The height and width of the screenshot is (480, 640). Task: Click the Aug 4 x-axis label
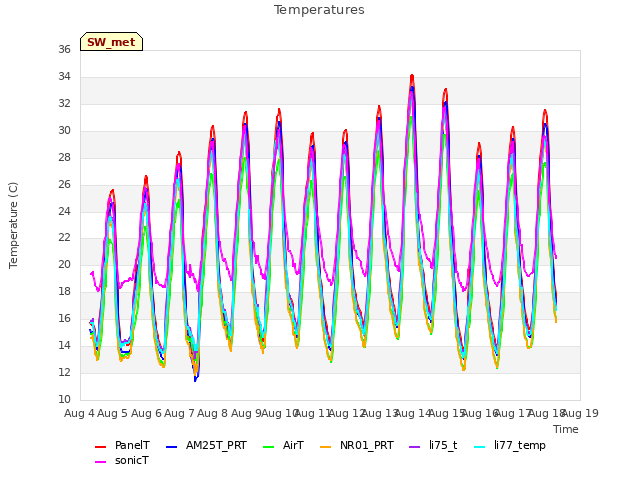[79, 413]
